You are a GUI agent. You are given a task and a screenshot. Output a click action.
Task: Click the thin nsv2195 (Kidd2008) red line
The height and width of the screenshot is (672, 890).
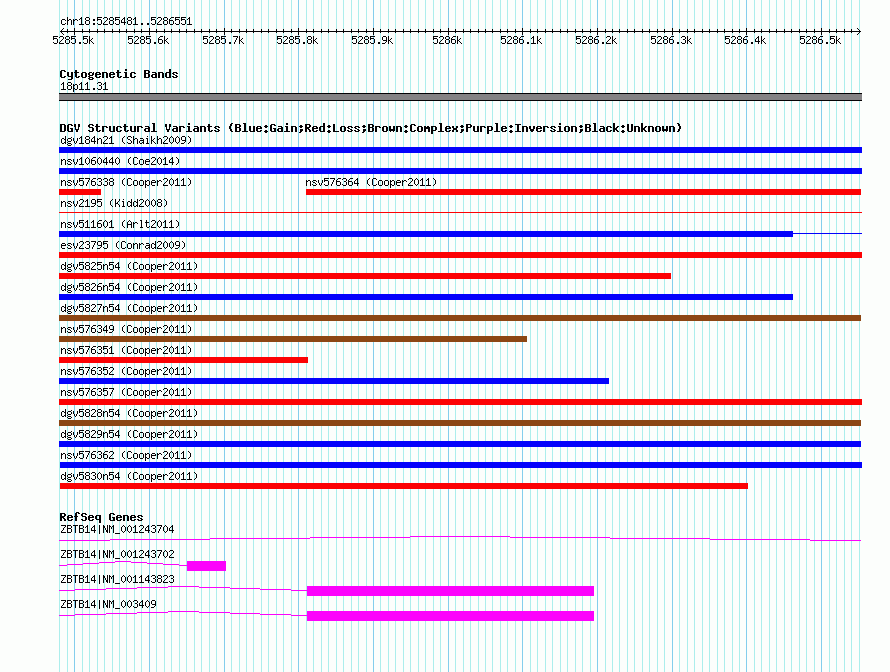point(460,212)
